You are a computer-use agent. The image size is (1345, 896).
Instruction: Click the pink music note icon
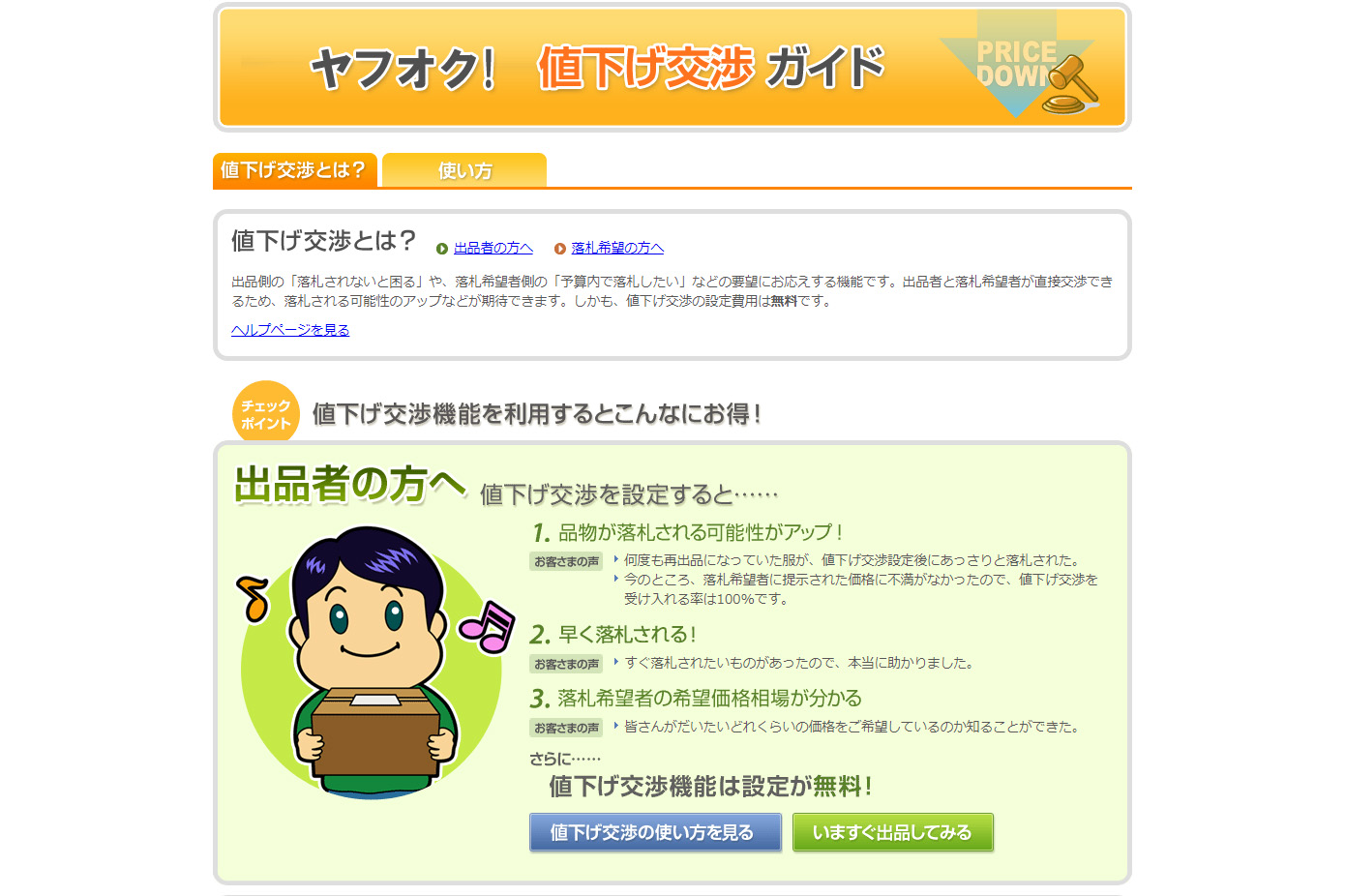(x=487, y=627)
